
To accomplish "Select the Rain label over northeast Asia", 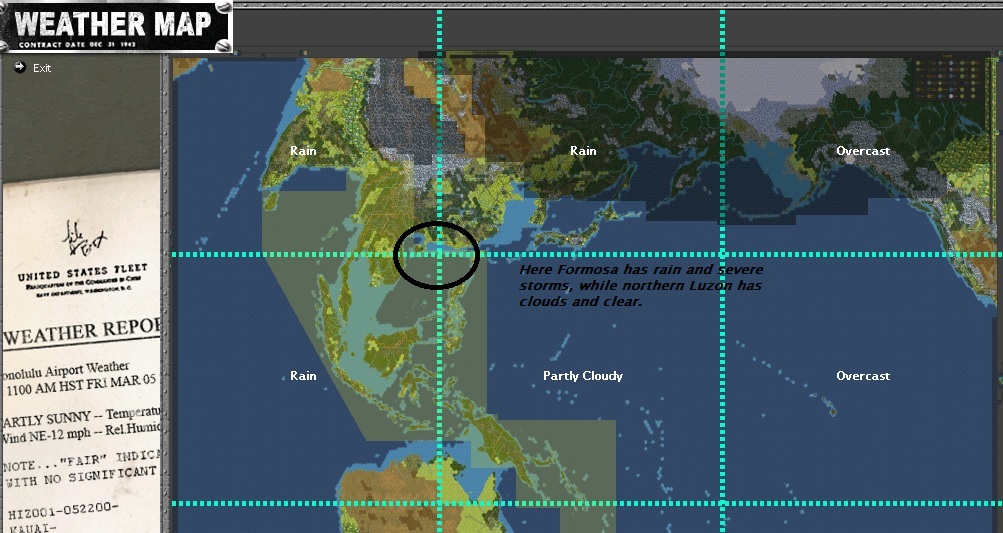I will pyautogui.click(x=583, y=151).
